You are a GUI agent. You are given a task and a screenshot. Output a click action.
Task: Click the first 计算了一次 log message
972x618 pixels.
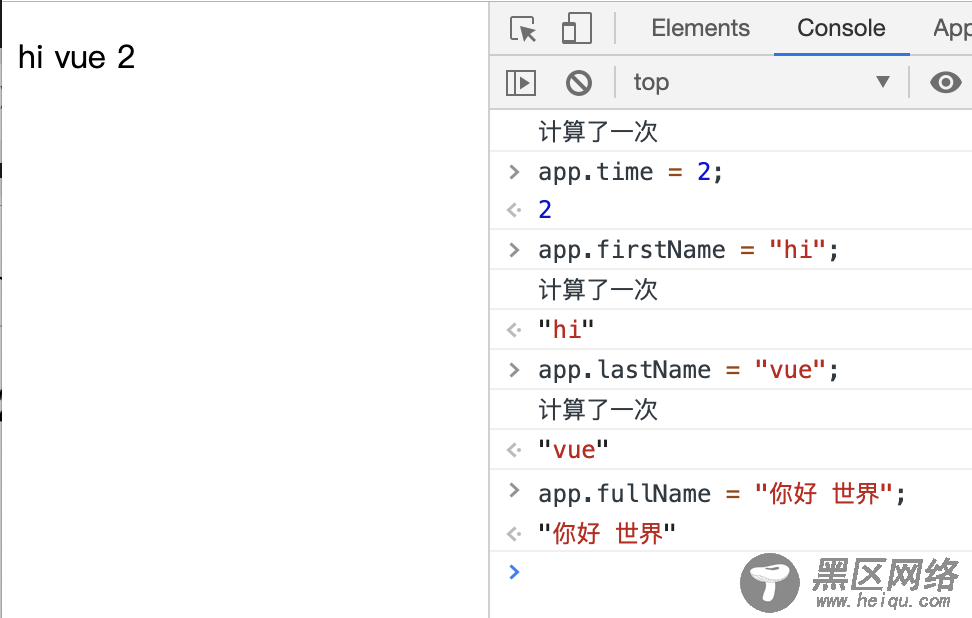click(x=598, y=131)
